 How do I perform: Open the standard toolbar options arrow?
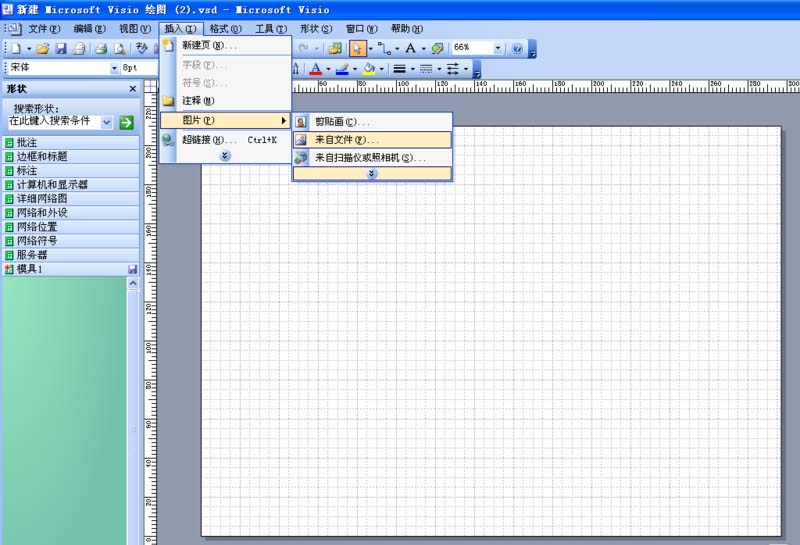tap(532, 49)
